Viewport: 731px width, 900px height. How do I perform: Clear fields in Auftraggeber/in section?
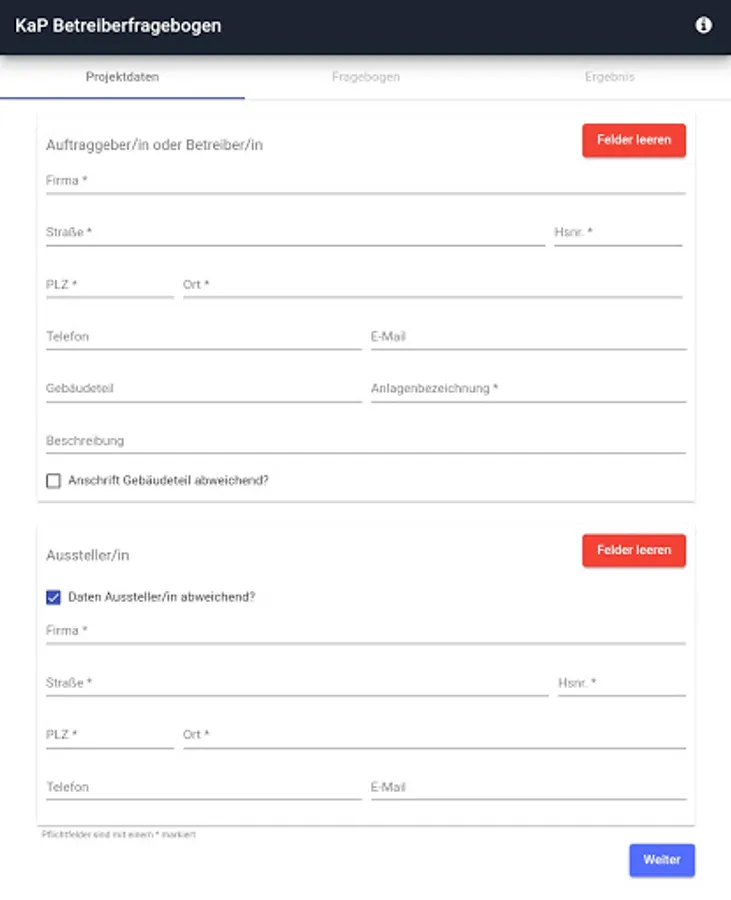tap(634, 141)
